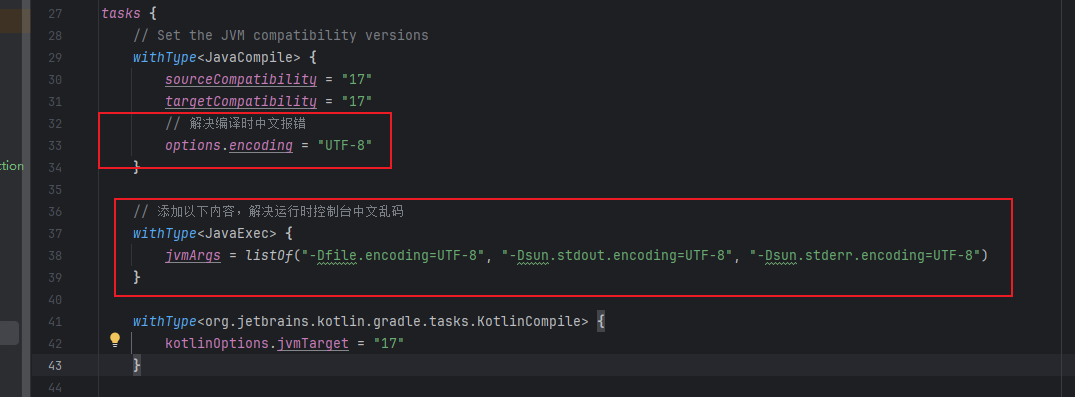1075x397 pixels.
Task: Click the "-Dfile.encoding=UTF-8" string argument
Action: [394, 255]
